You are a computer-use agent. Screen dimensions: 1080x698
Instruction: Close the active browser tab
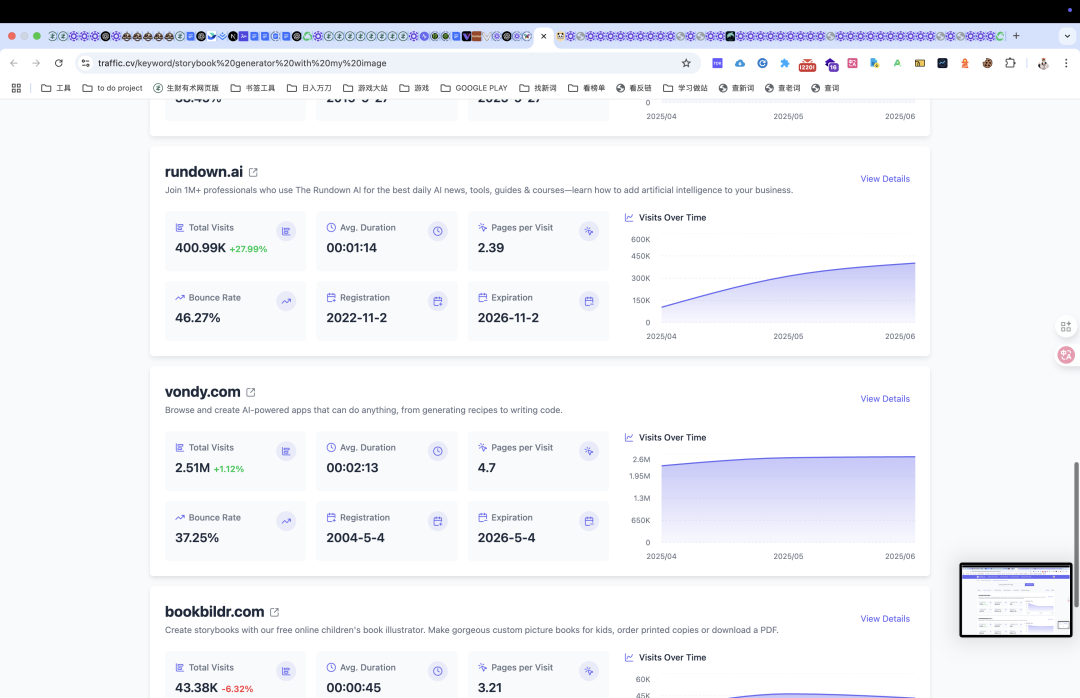tap(543, 36)
